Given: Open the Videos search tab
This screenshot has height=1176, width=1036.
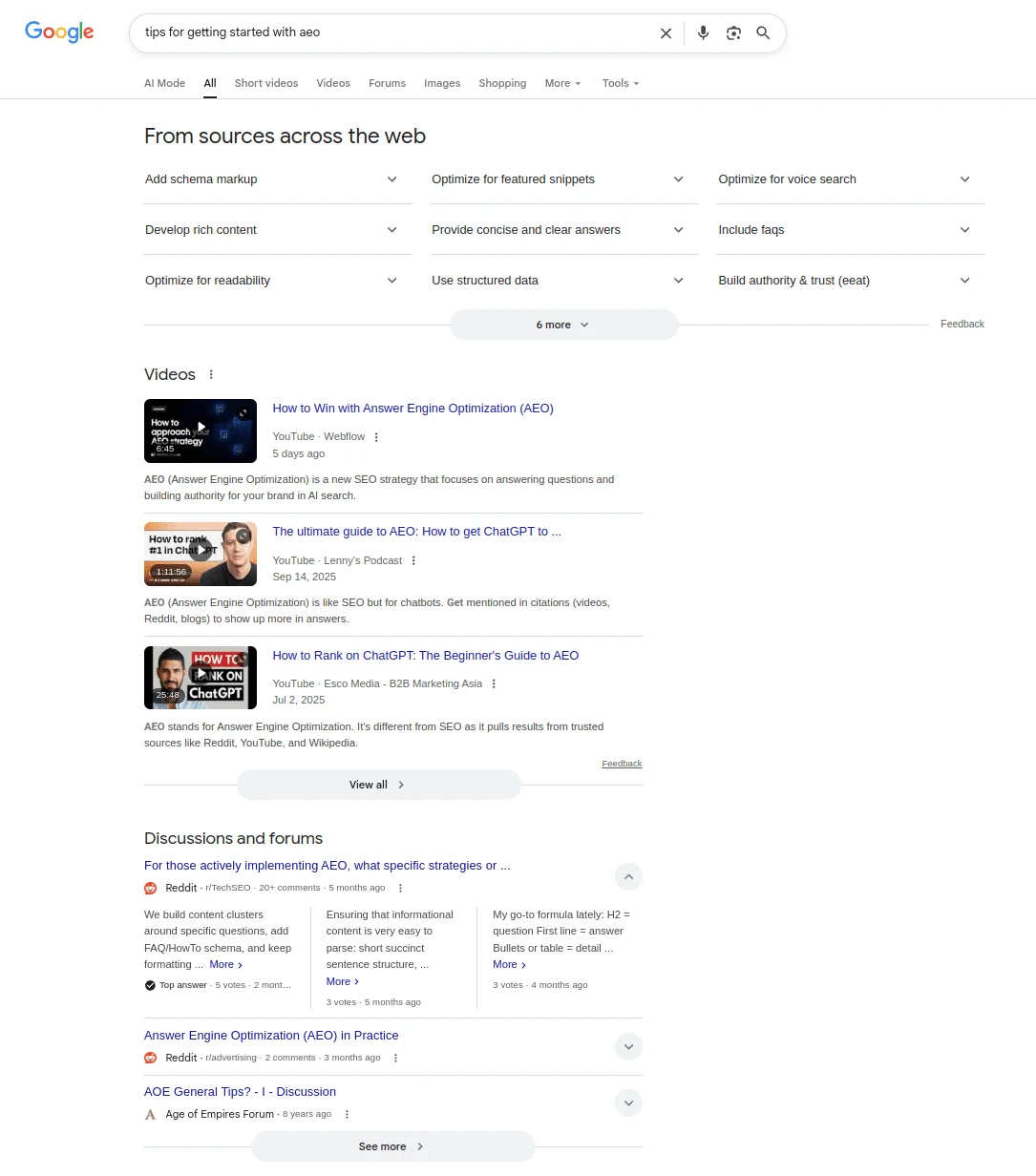Looking at the screenshot, I should coord(333,83).
